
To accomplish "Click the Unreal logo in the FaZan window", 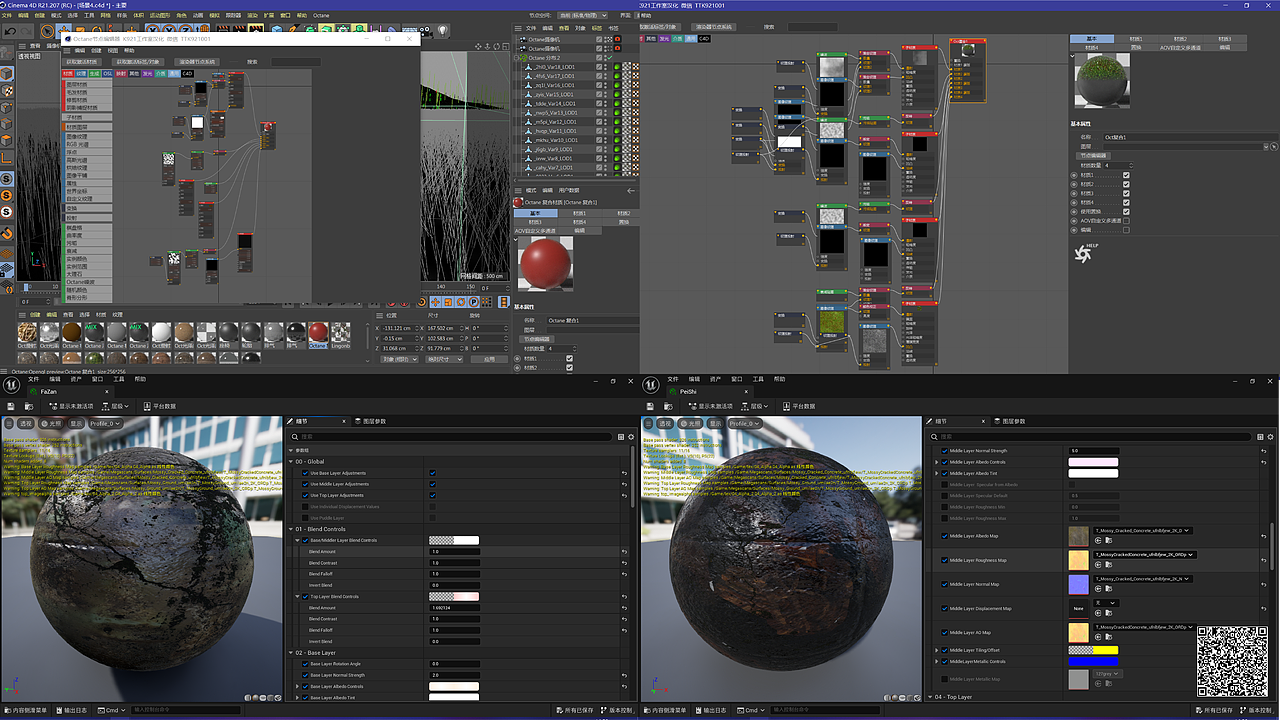I will tap(11, 385).
